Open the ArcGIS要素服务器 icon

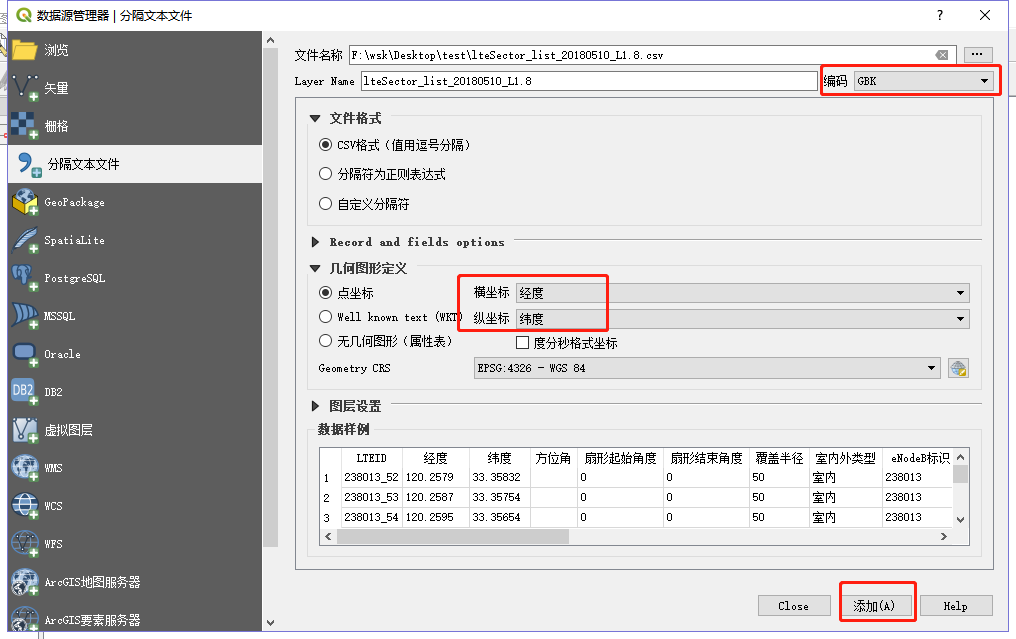[25, 620]
